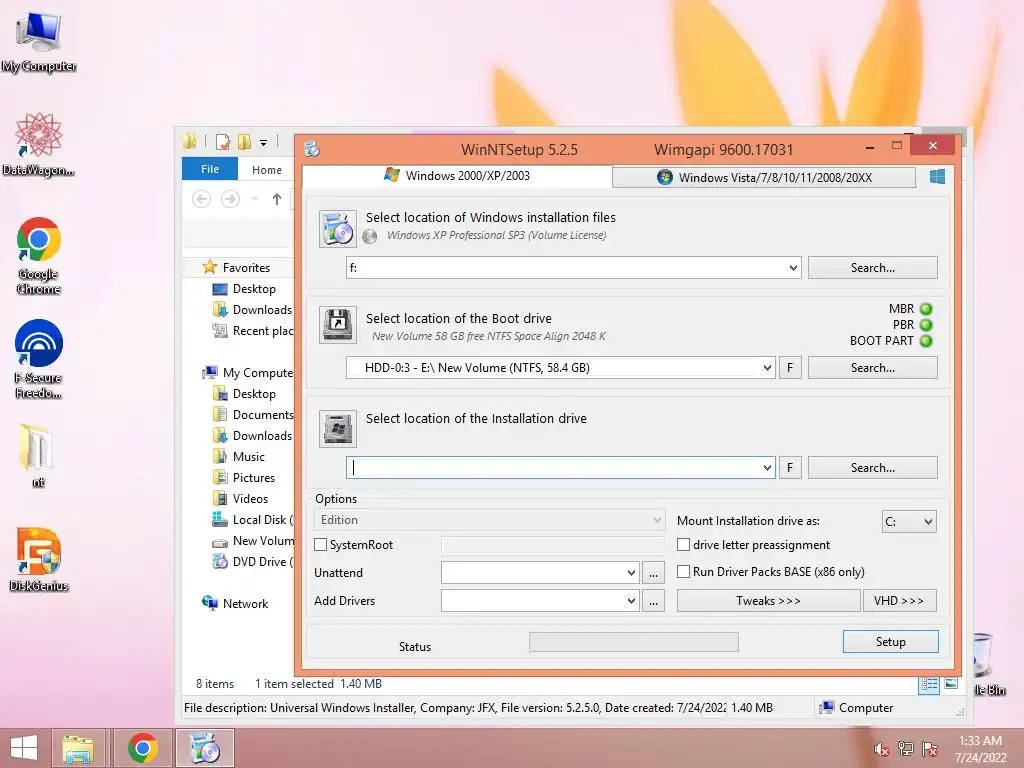The height and width of the screenshot is (768, 1024).
Task: Open Boot drive selection dropdown
Action: pos(767,368)
